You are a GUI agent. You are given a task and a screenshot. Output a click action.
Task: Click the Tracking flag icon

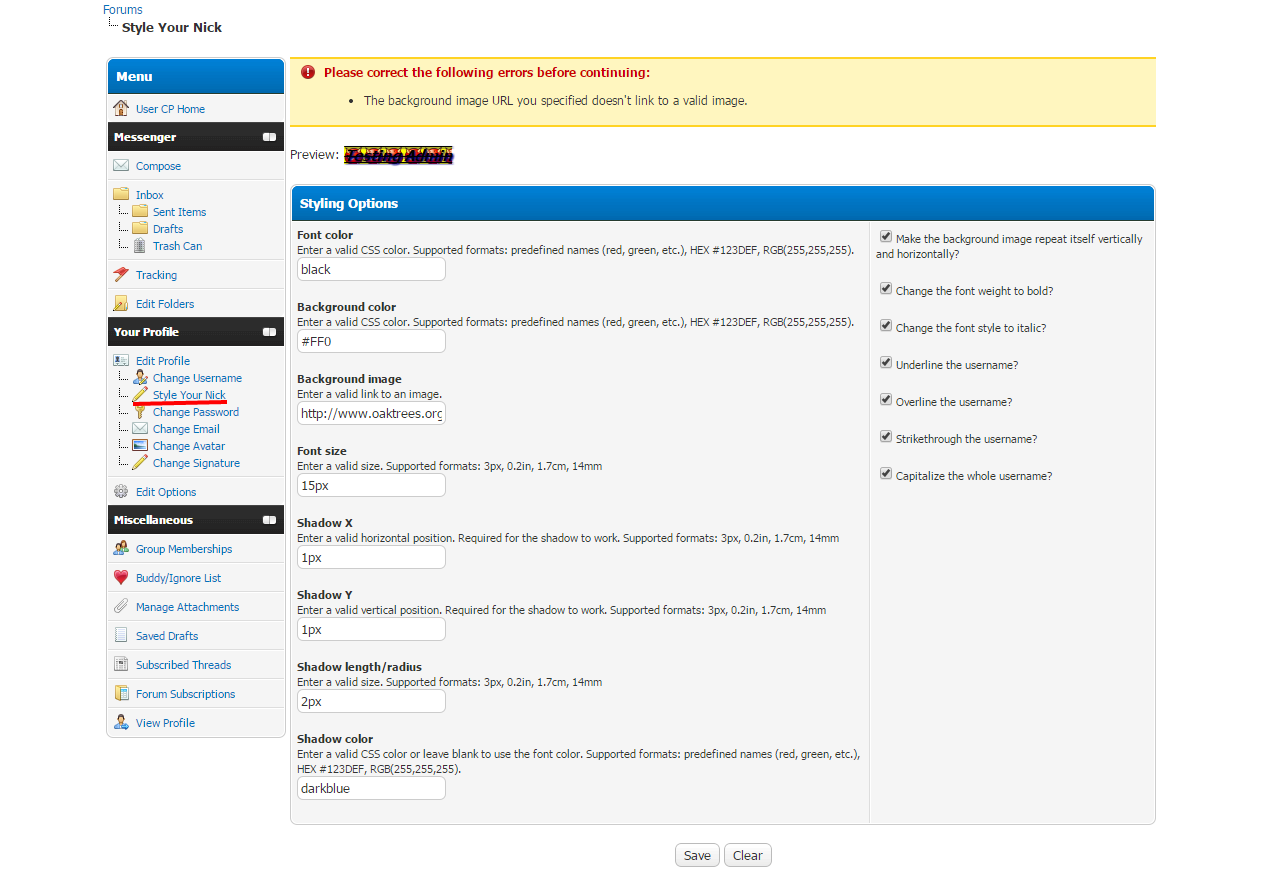pos(121,275)
